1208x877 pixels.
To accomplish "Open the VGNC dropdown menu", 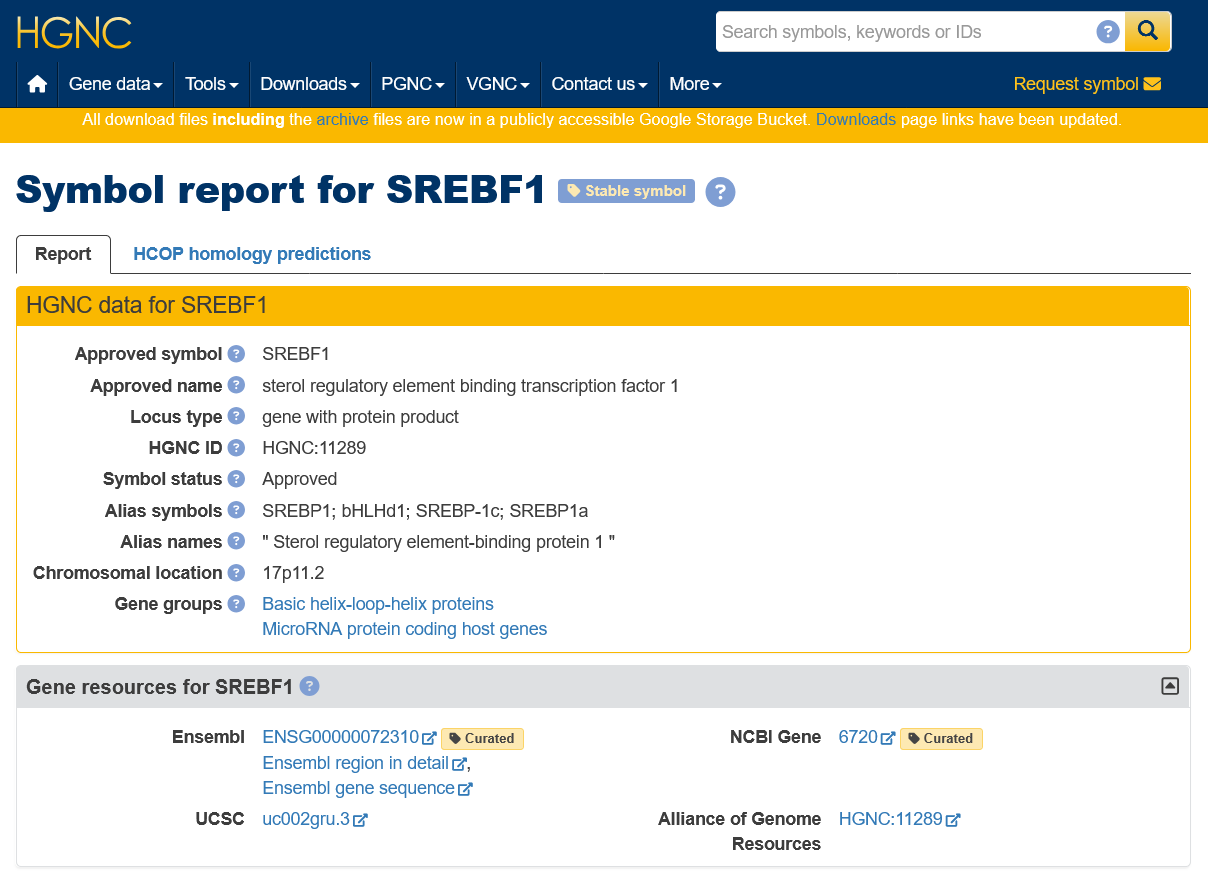I will pyautogui.click(x=498, y=84).
